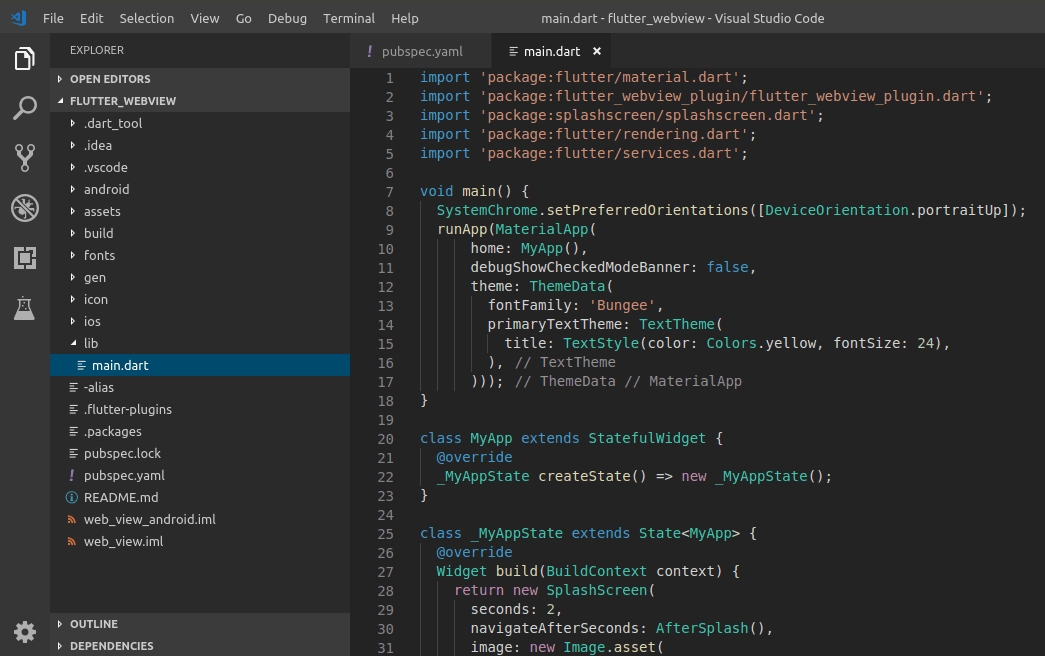This screenshot has height=656, width=1045.
Task: Collapse the lib folder
Action: click(76, 343)
